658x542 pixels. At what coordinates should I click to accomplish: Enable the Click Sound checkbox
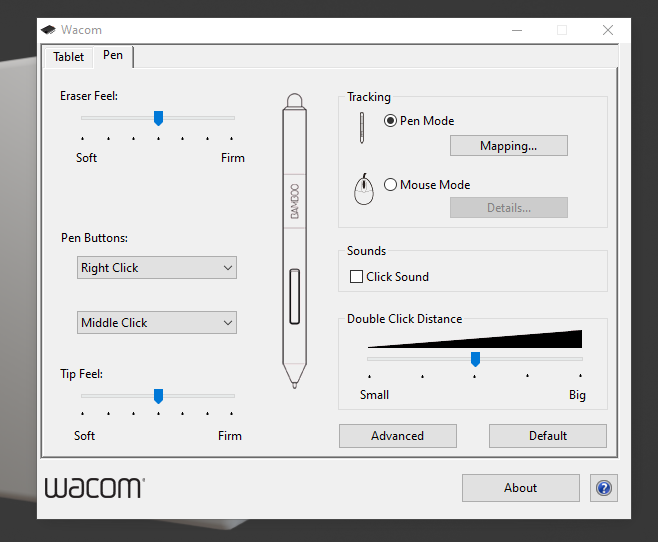coord(356,277)
